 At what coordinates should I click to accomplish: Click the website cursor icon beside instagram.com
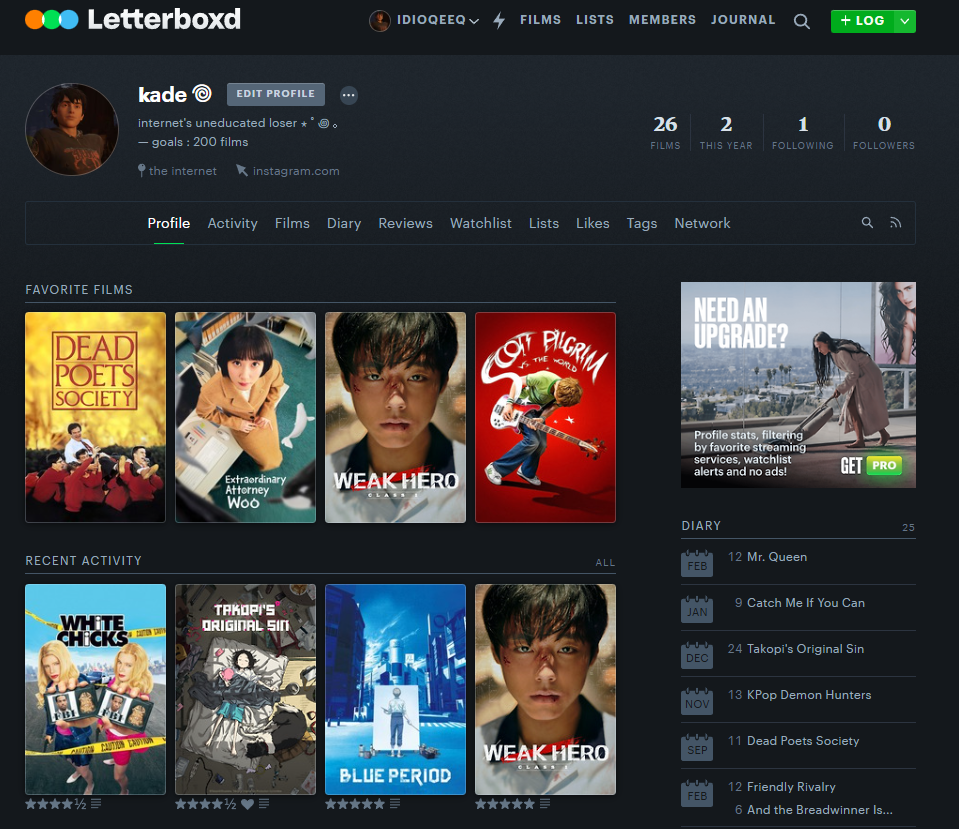242,170
